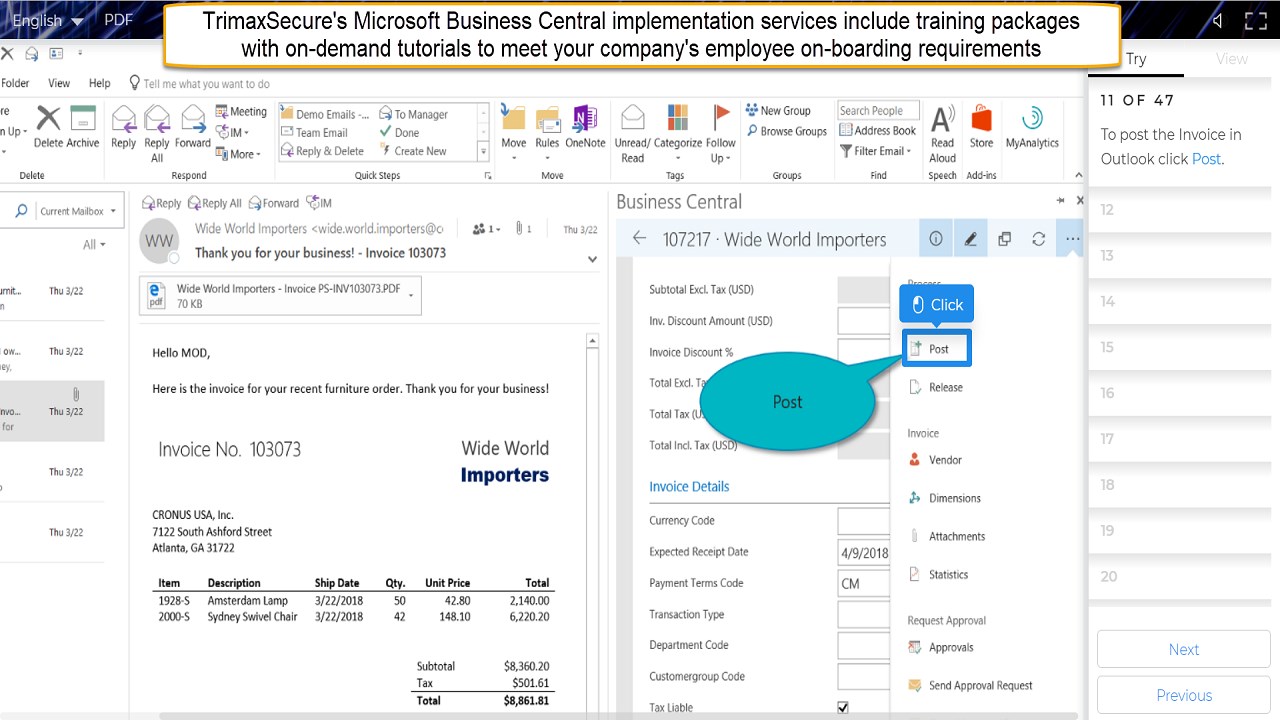Click the Post link in instructions
1280x720 pixels.
pos(1206,158)
